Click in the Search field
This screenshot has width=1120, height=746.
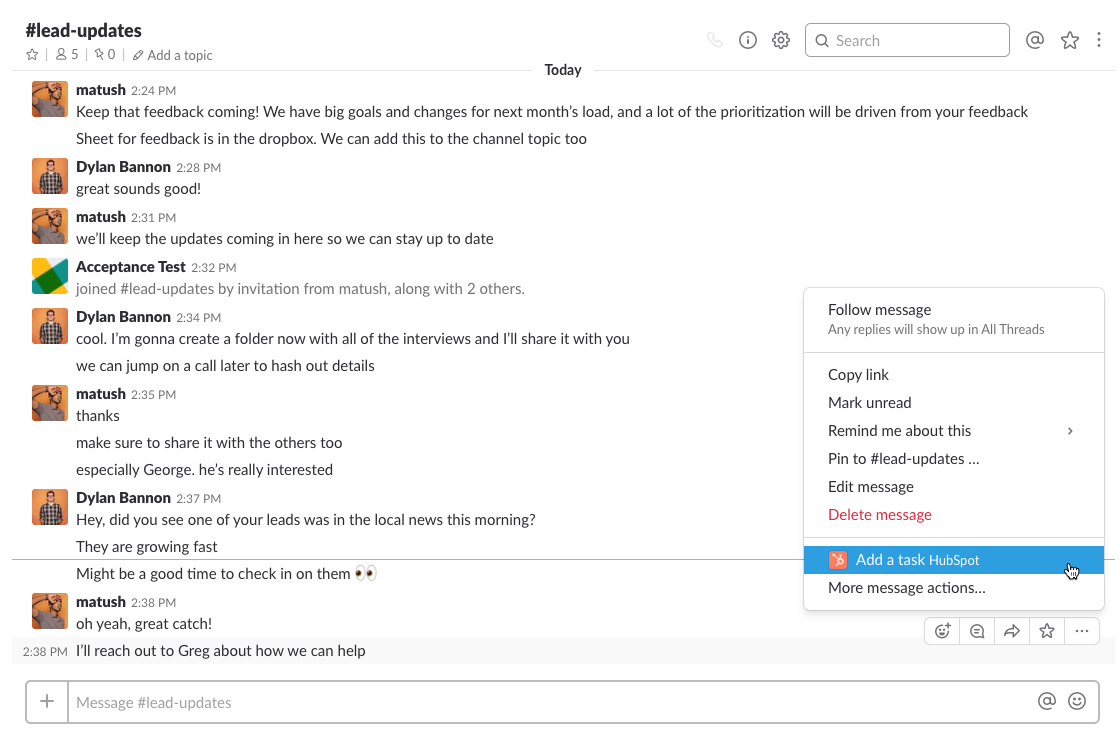pos(907,40)
